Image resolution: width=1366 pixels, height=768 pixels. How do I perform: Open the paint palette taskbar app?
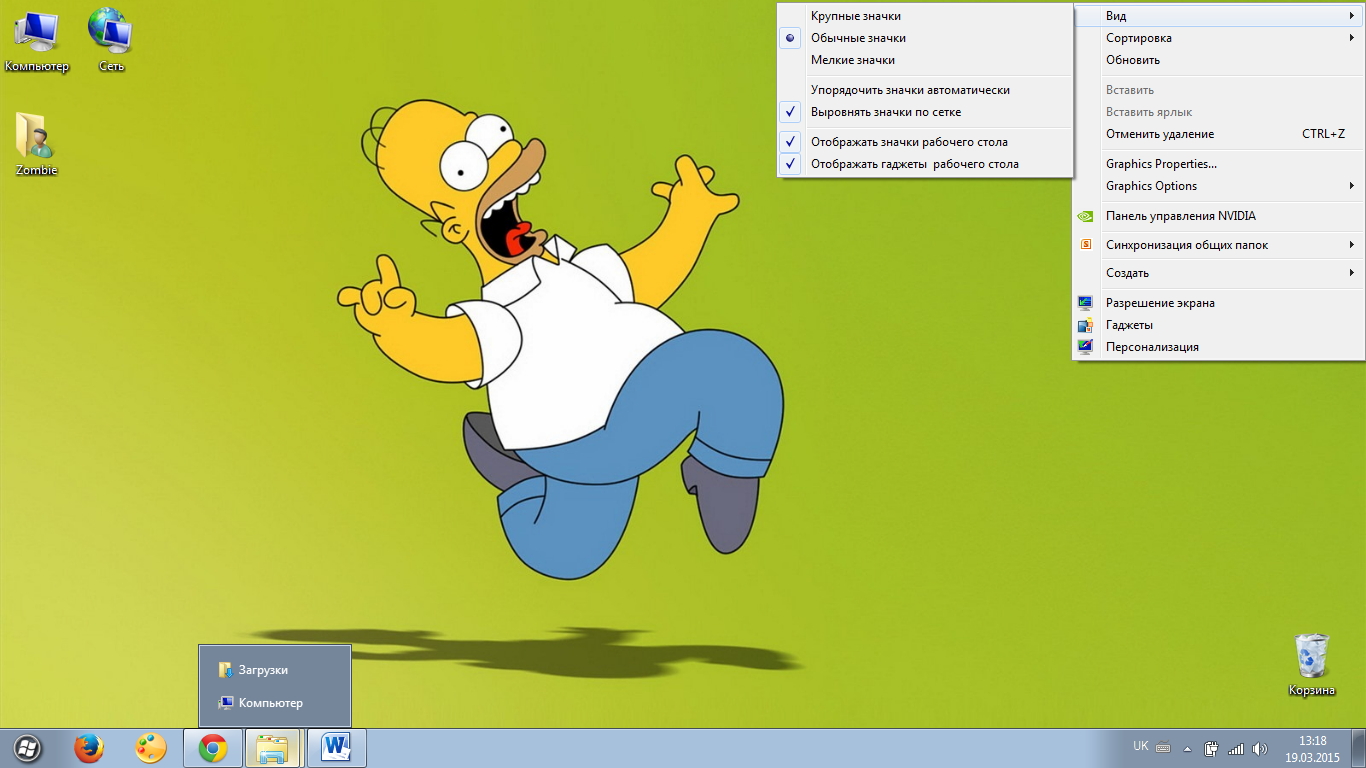pyautogui.click(x=151, y=748)
